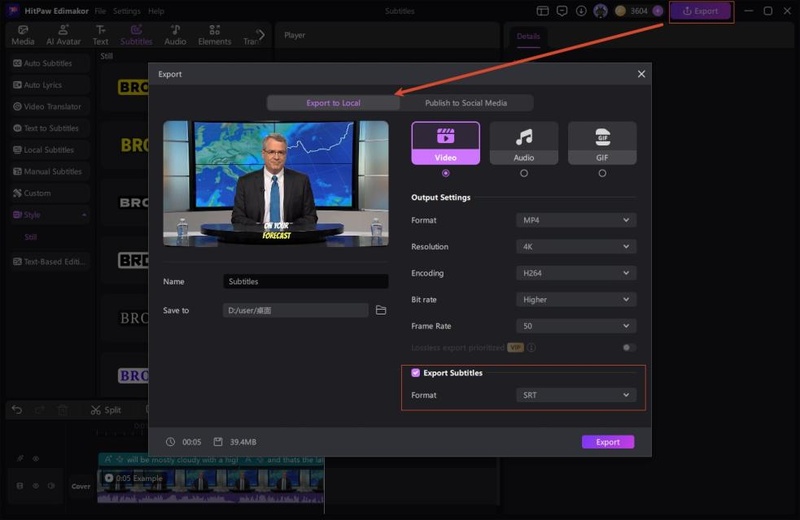The width and height of the screenshot is (800, 520).
Task: Select the Still style sub-item
Action: 31,237
